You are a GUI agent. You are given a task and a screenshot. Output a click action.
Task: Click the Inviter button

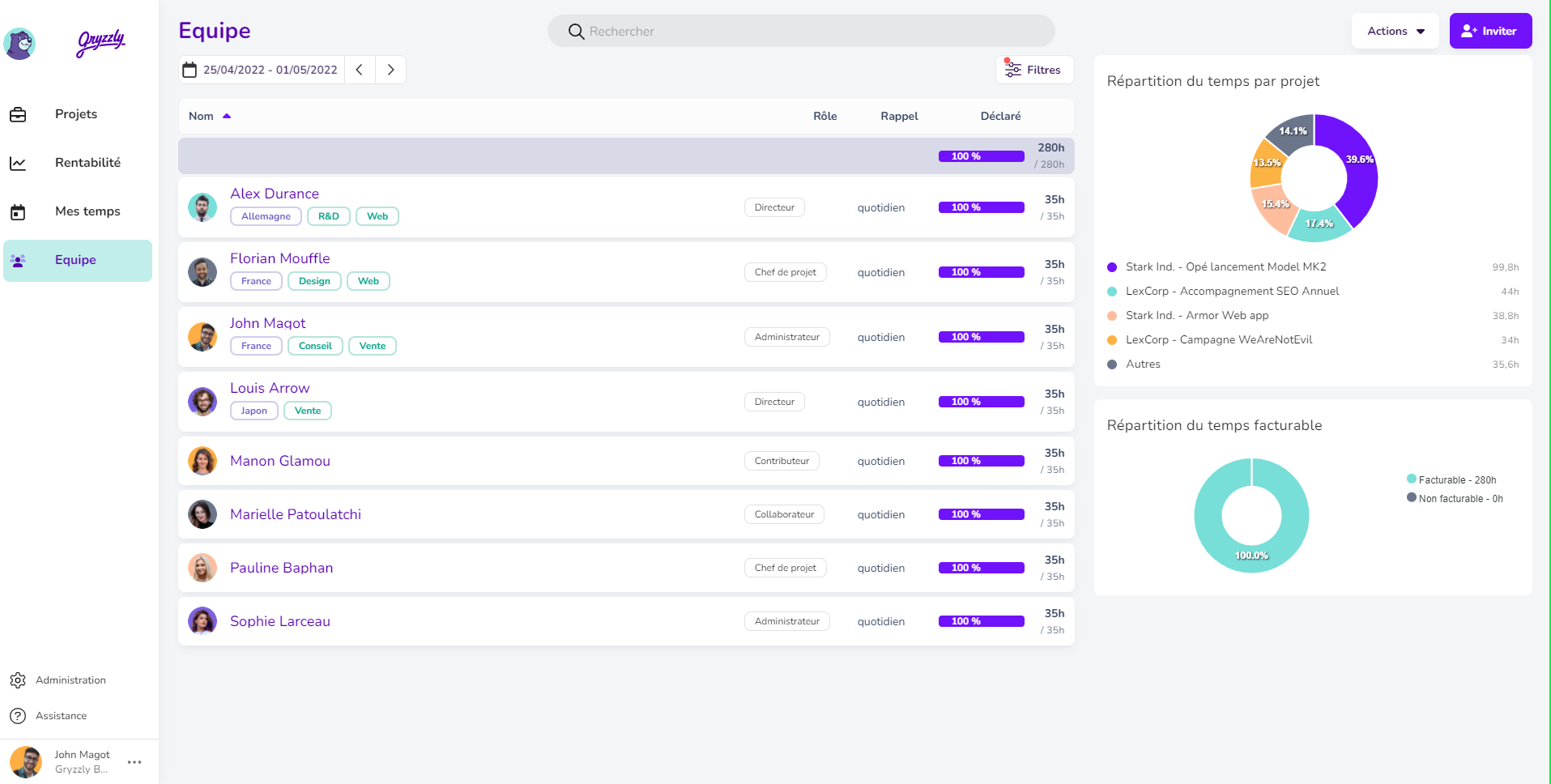click(1489, 31)
